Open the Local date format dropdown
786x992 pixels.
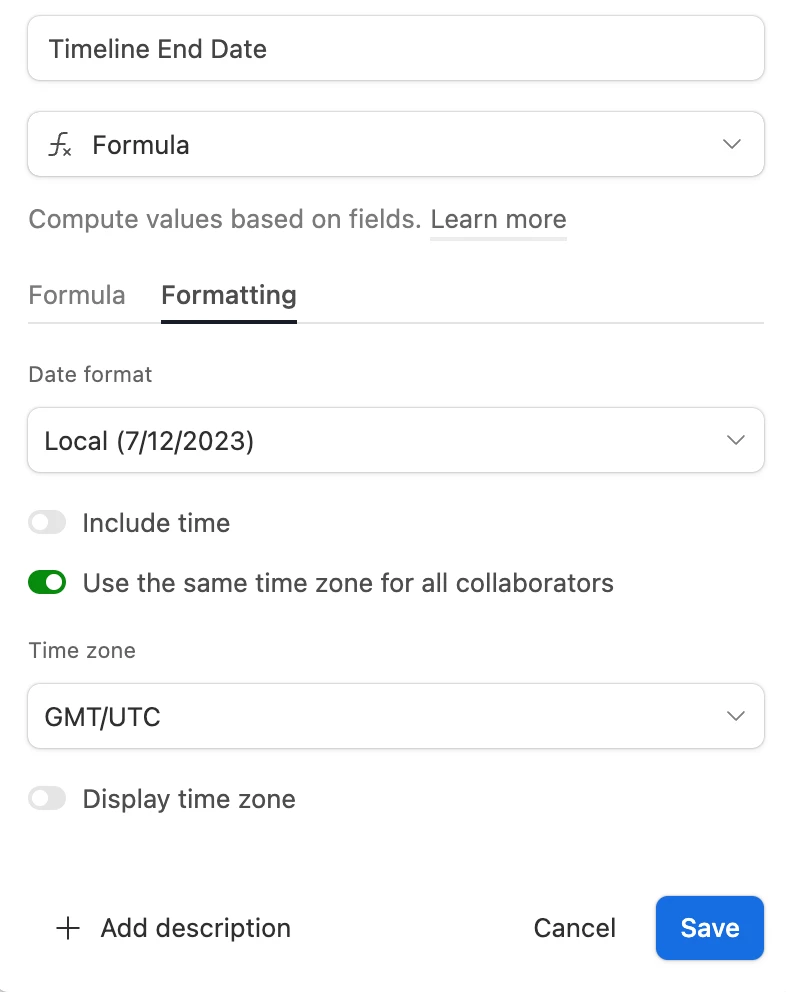pyautogui.click(x=396, y=440)
